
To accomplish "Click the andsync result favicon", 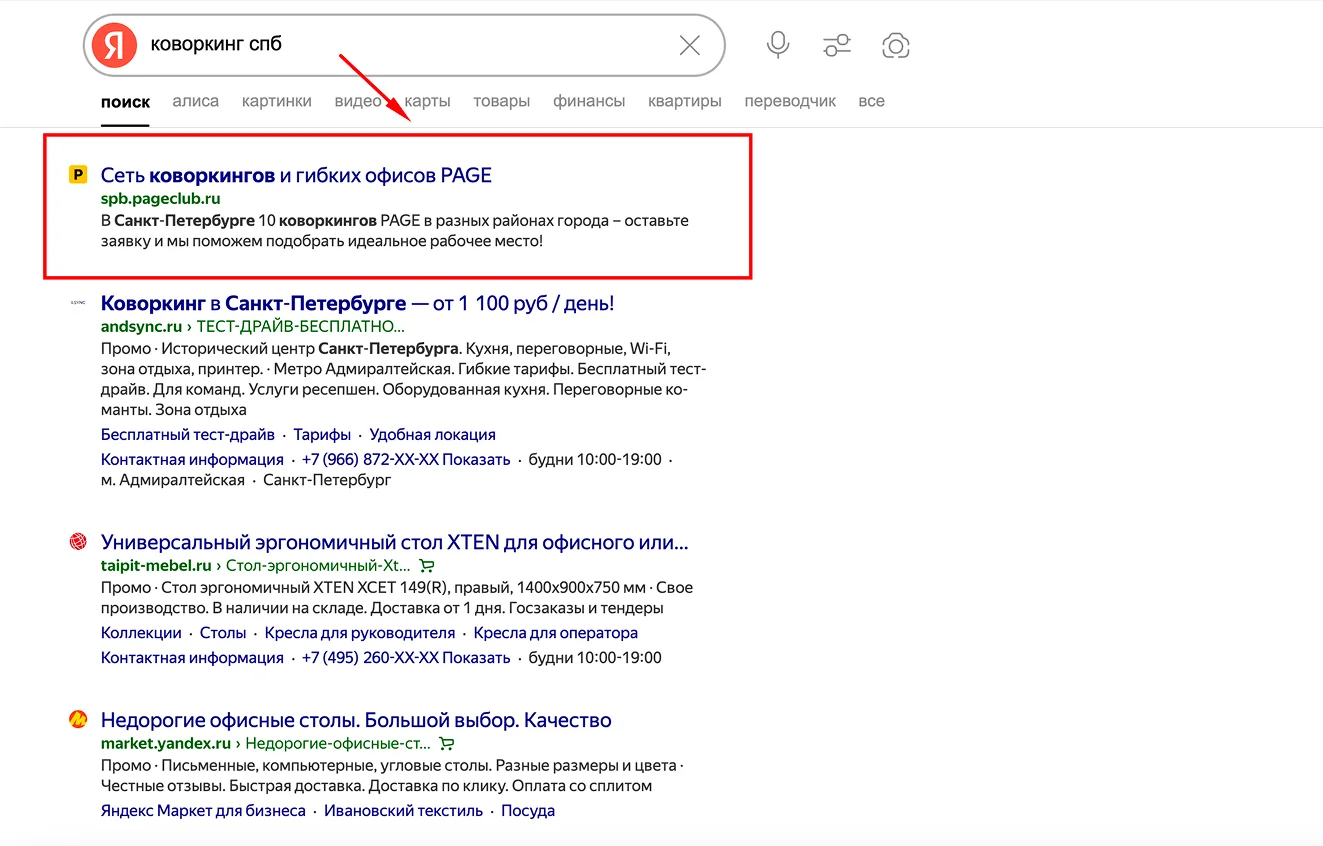I will click(x=78, y=302).
